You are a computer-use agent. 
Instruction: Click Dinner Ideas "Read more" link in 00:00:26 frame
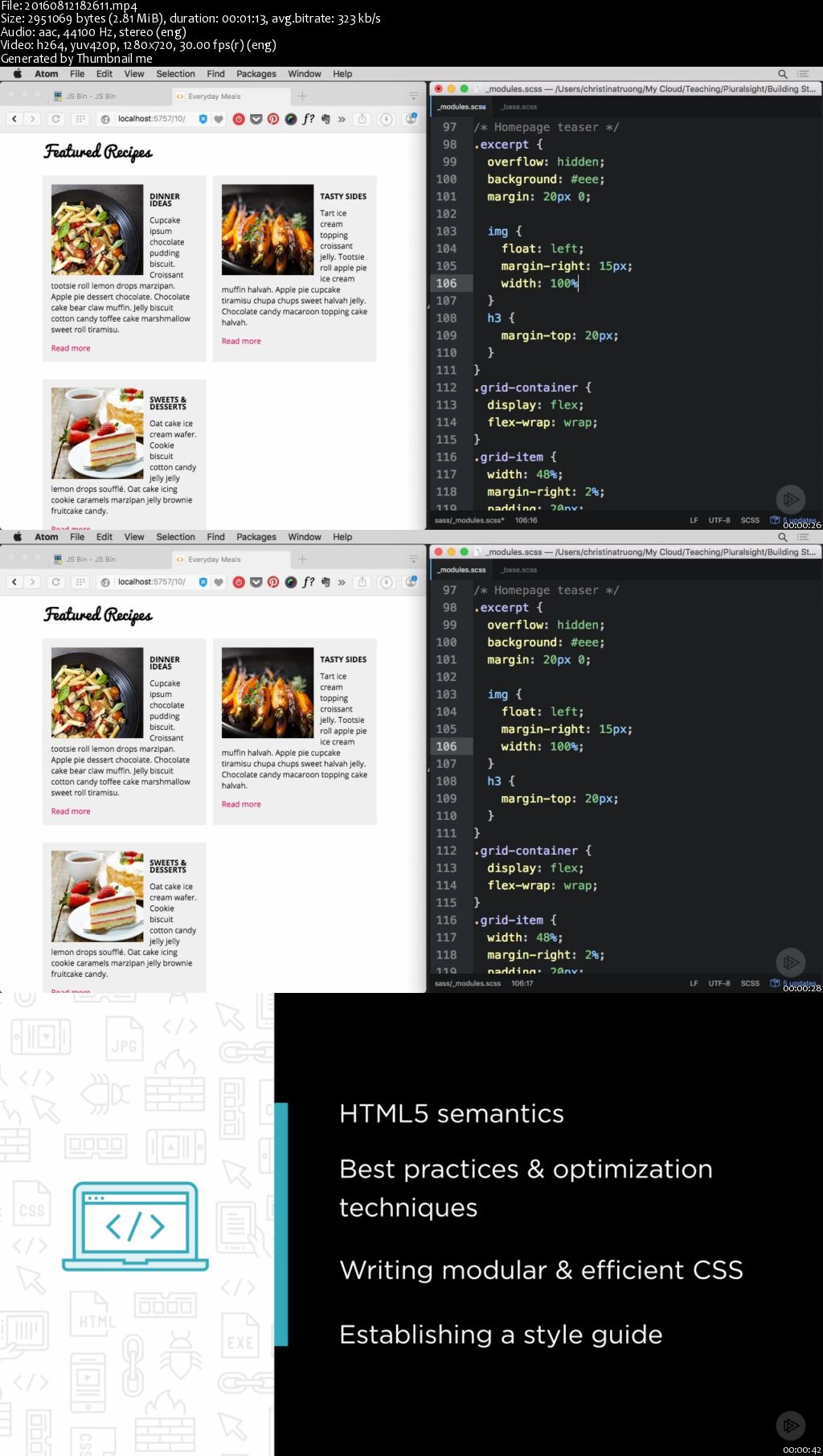[x=71, y=348]
